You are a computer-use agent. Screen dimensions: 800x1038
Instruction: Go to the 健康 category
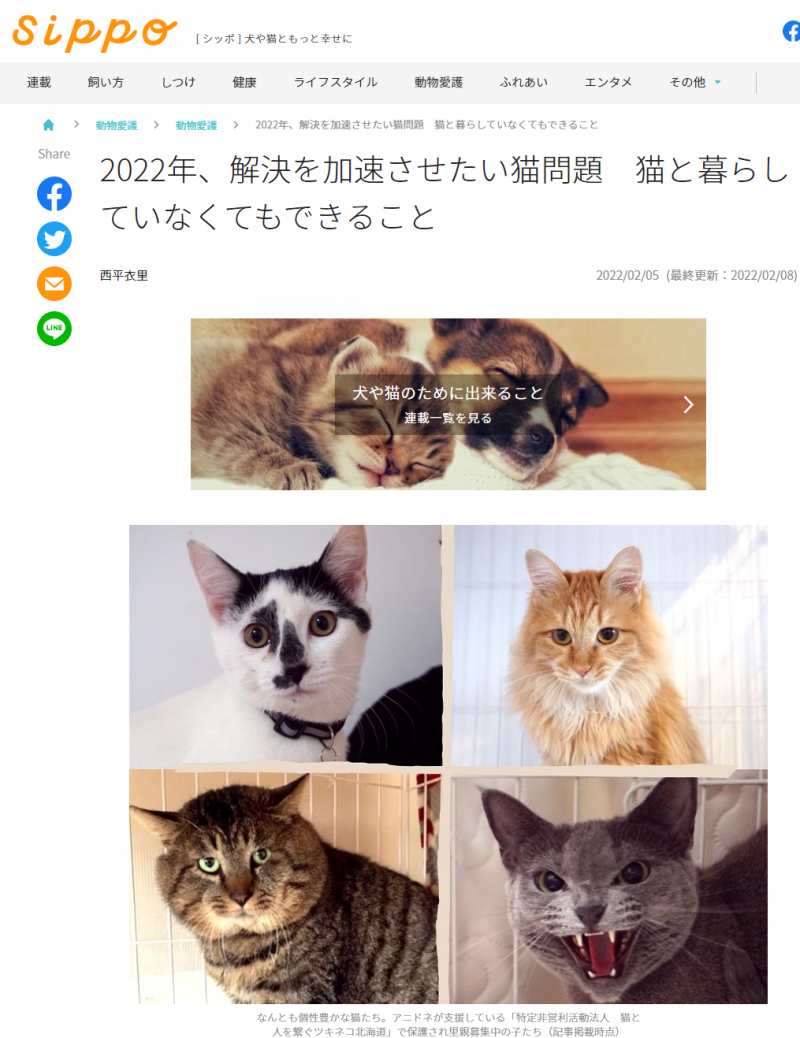click(x=244, y=82)
